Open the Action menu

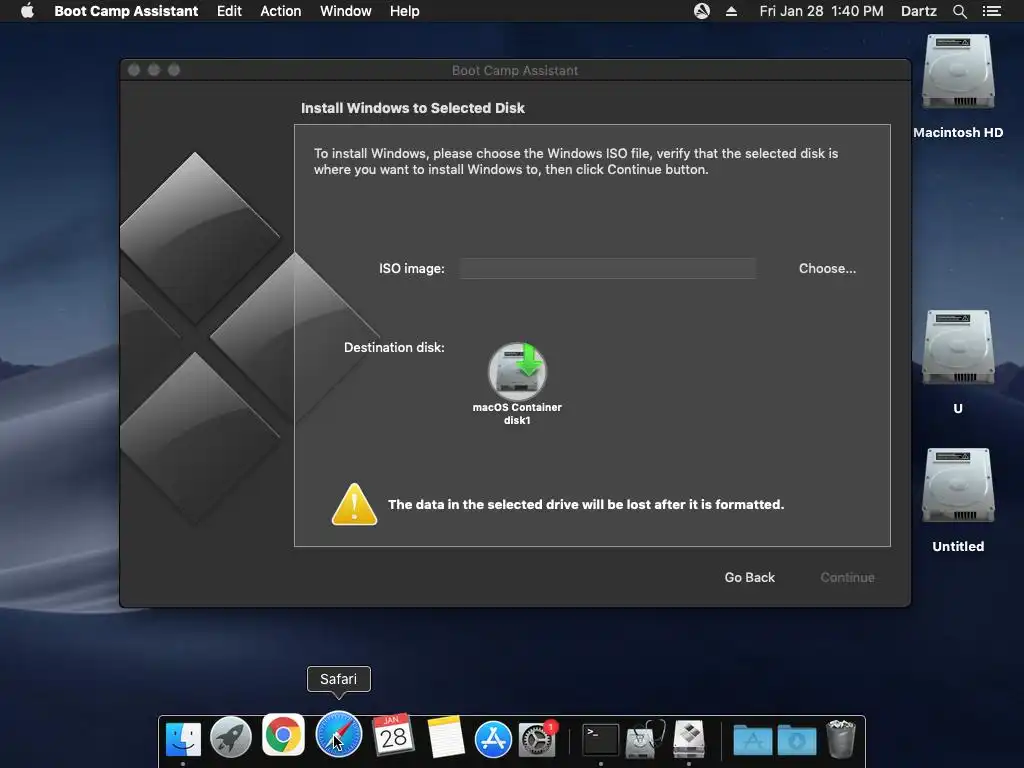(x=281, y=11)
